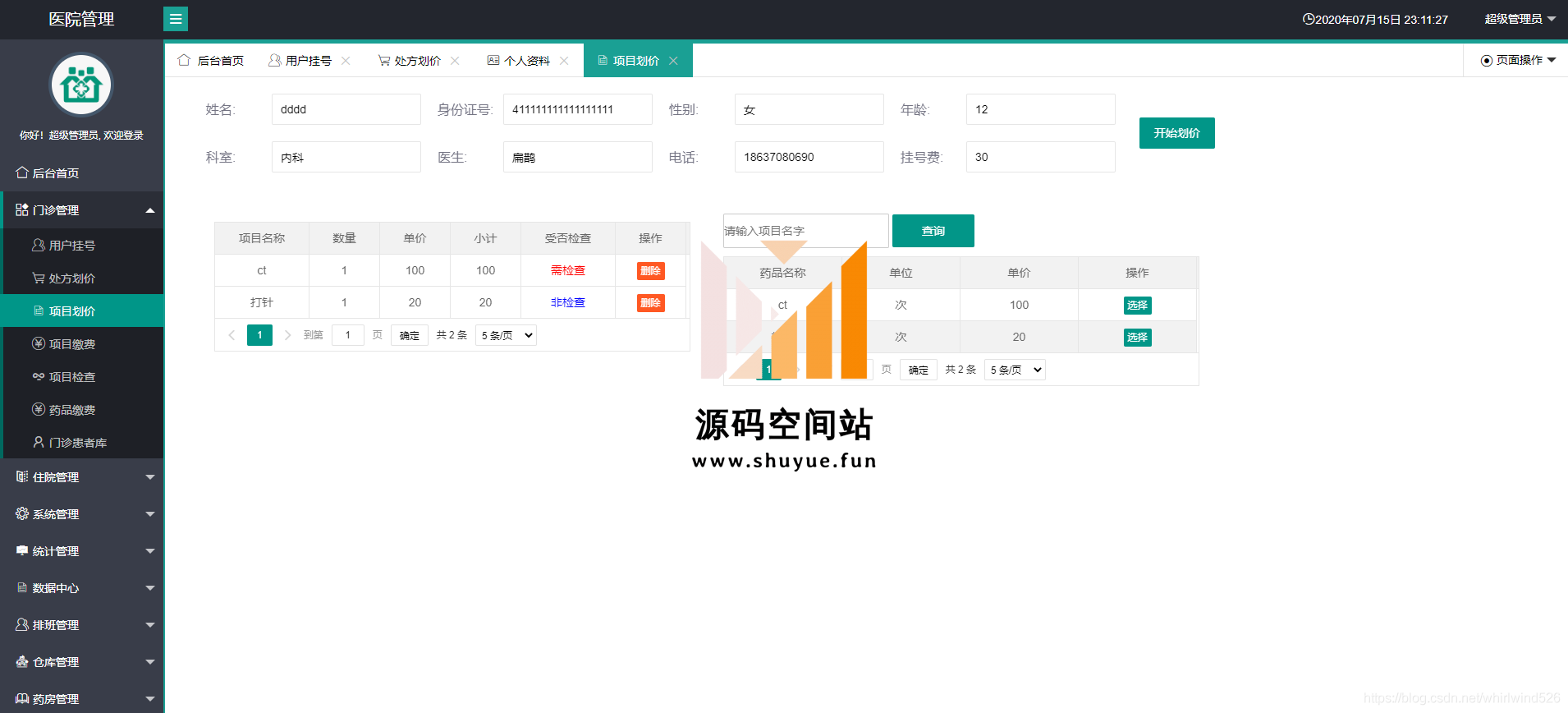Click the 项目检查 link icon
This screenshot has width=1568, height=713.
[x=39, y=376]
